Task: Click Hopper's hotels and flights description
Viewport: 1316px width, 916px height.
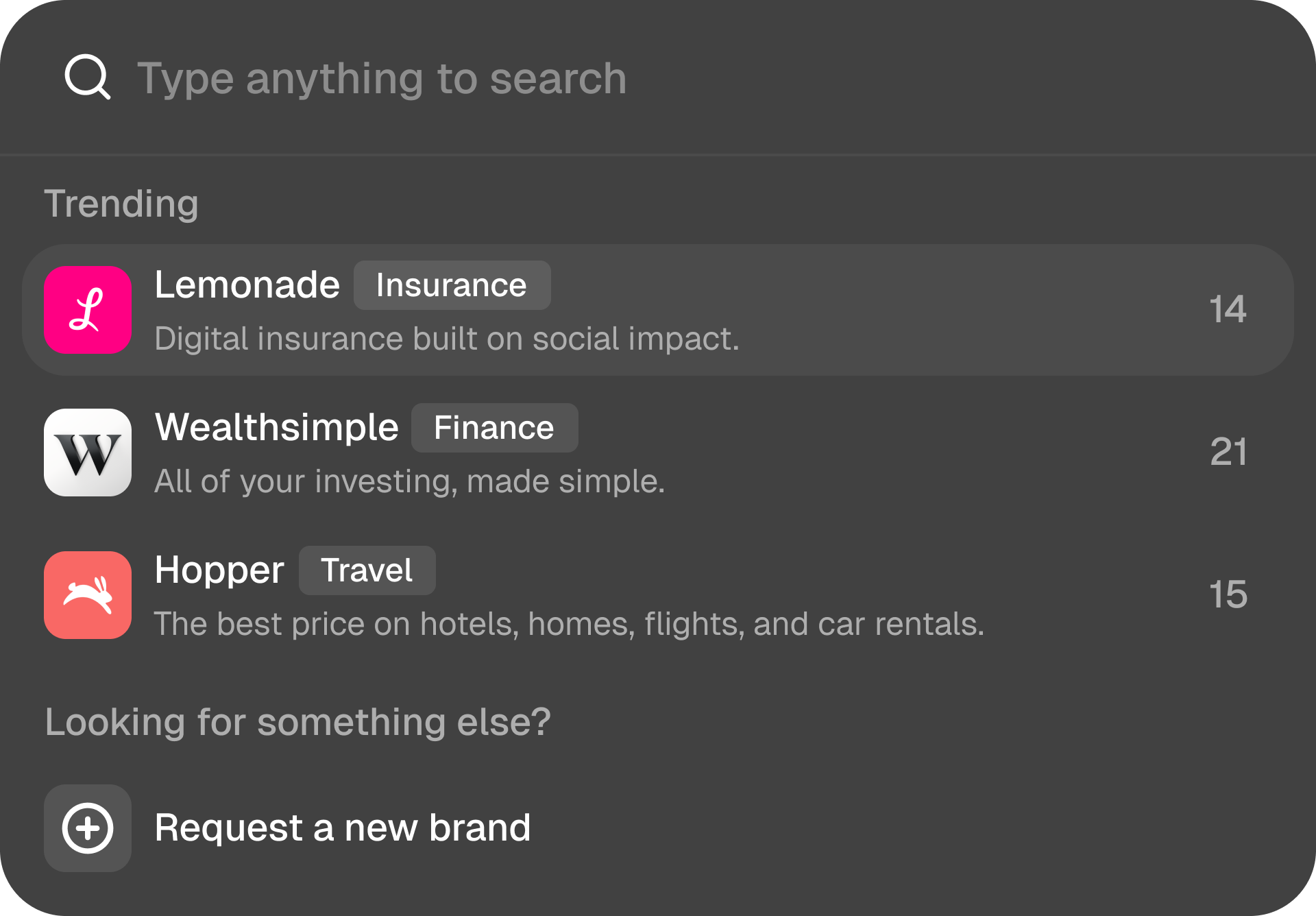Action: tap(569, 624)
